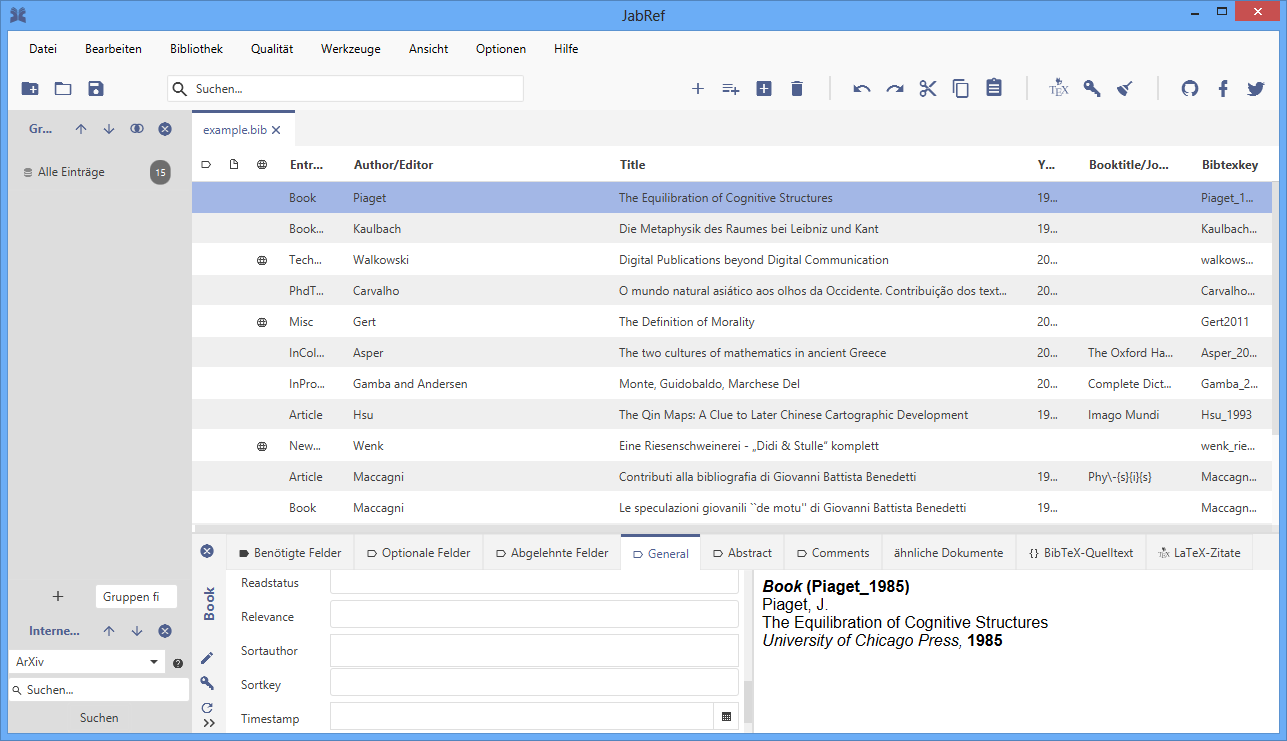Add a new entry with the plus icon

click(698, 88)
